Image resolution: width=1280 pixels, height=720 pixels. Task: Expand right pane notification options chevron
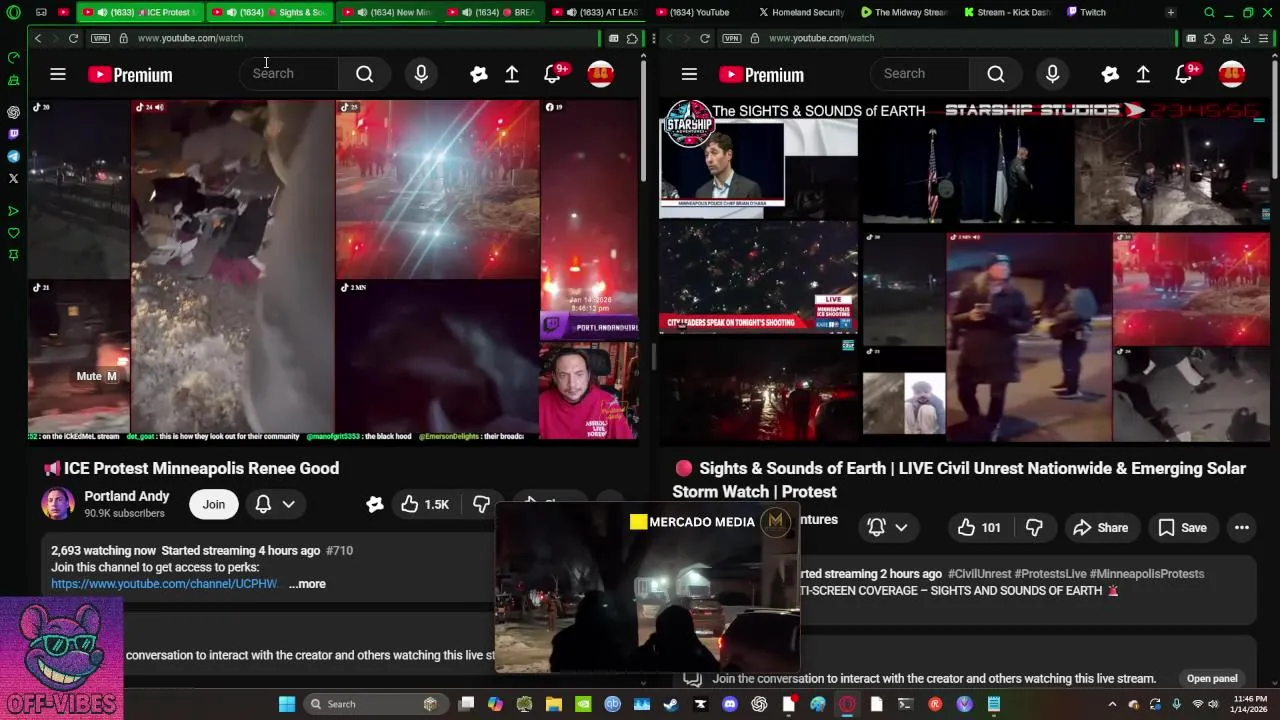pyautogui.click(x=901, y=528)
